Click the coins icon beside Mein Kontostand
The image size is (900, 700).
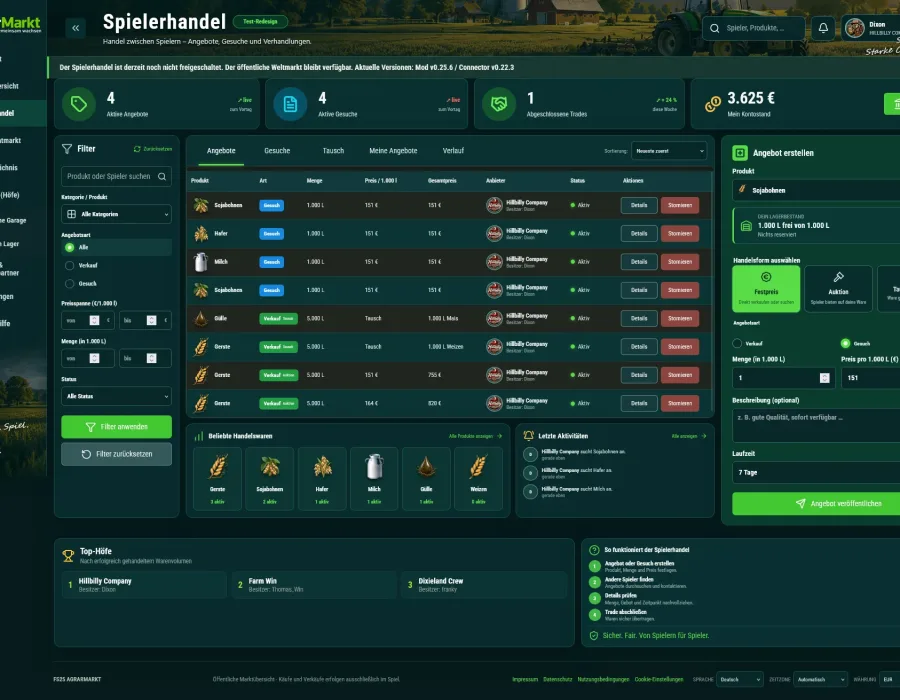(712, 104)
